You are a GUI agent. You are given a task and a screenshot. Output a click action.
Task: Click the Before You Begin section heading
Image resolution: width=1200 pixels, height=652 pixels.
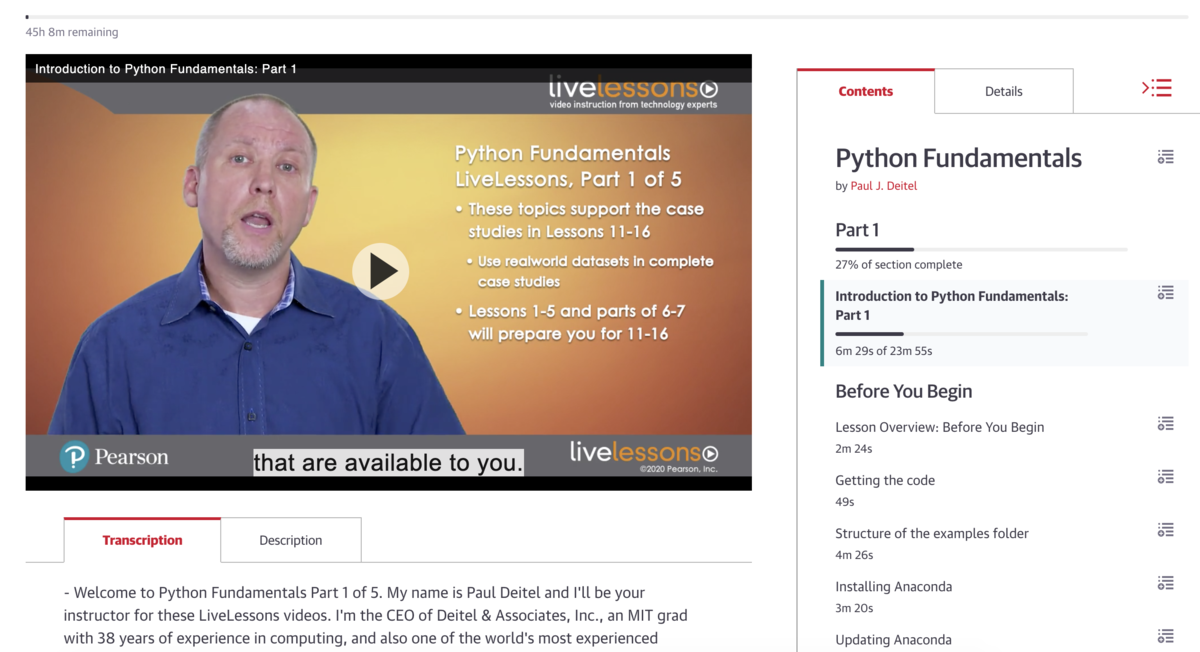(904, 391)
